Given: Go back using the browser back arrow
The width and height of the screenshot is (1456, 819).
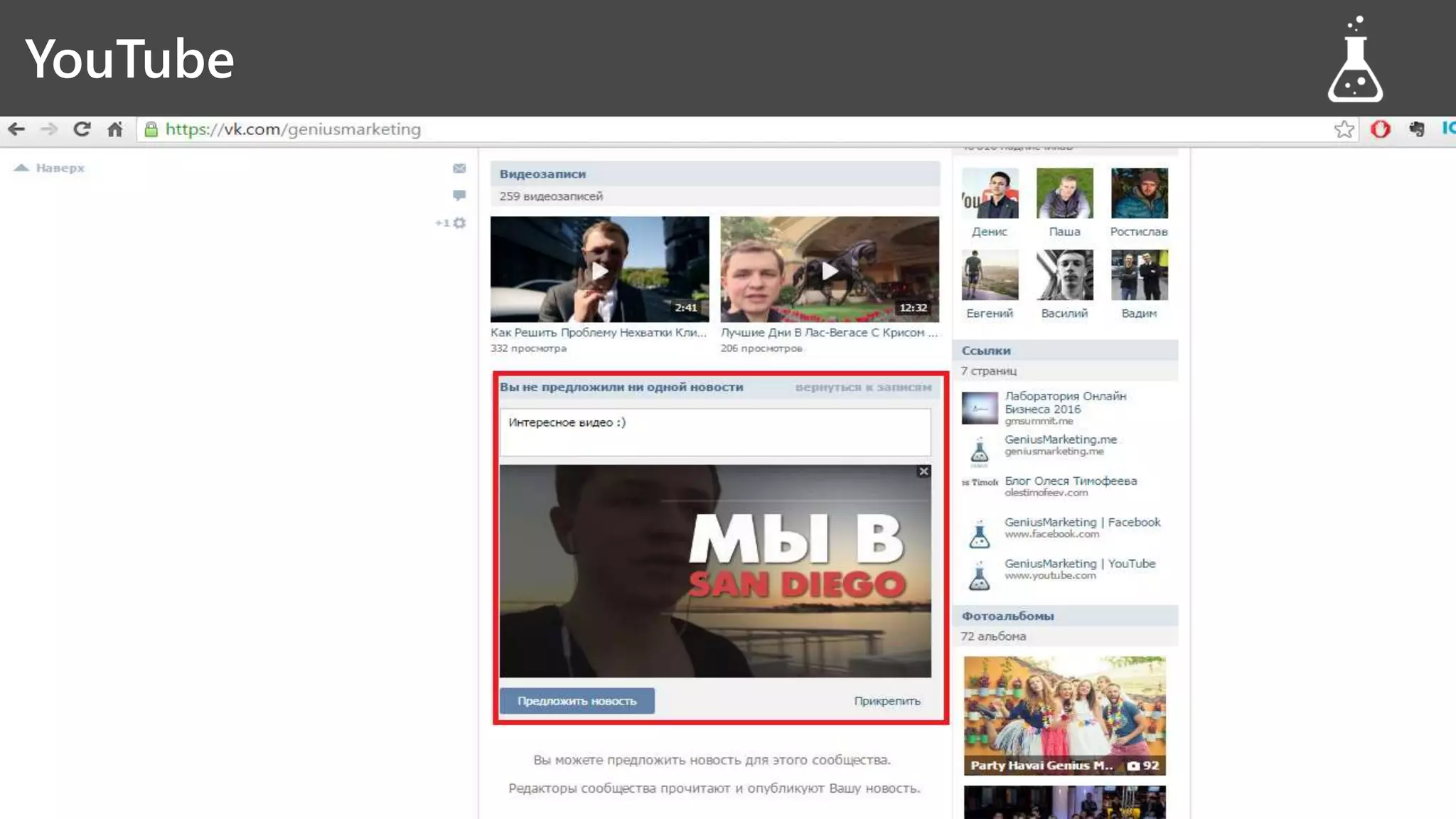Looking at the screenshot, I should (x=16, y=129).
